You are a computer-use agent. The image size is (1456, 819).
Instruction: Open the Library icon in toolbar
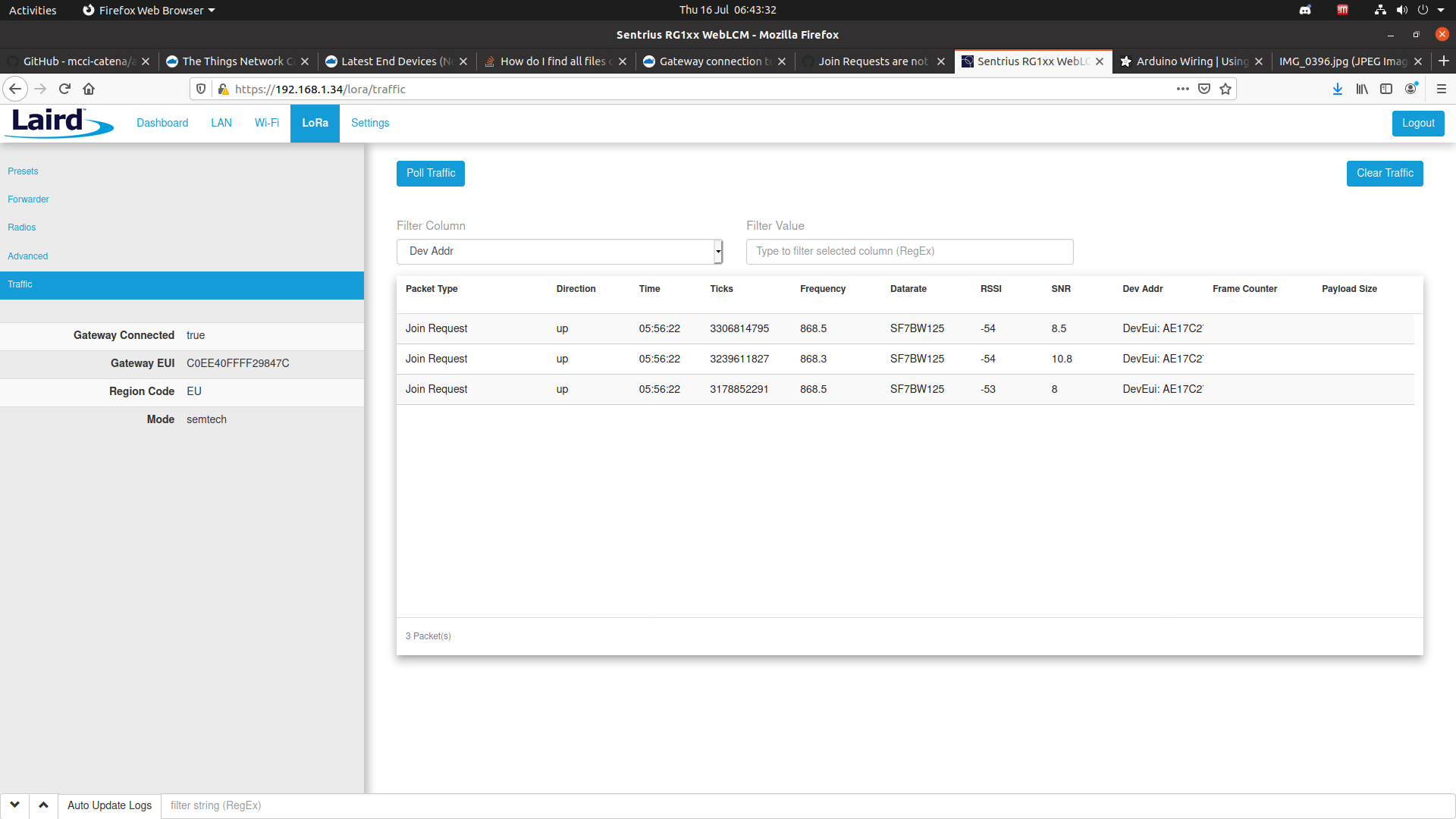pos(1362,89)
